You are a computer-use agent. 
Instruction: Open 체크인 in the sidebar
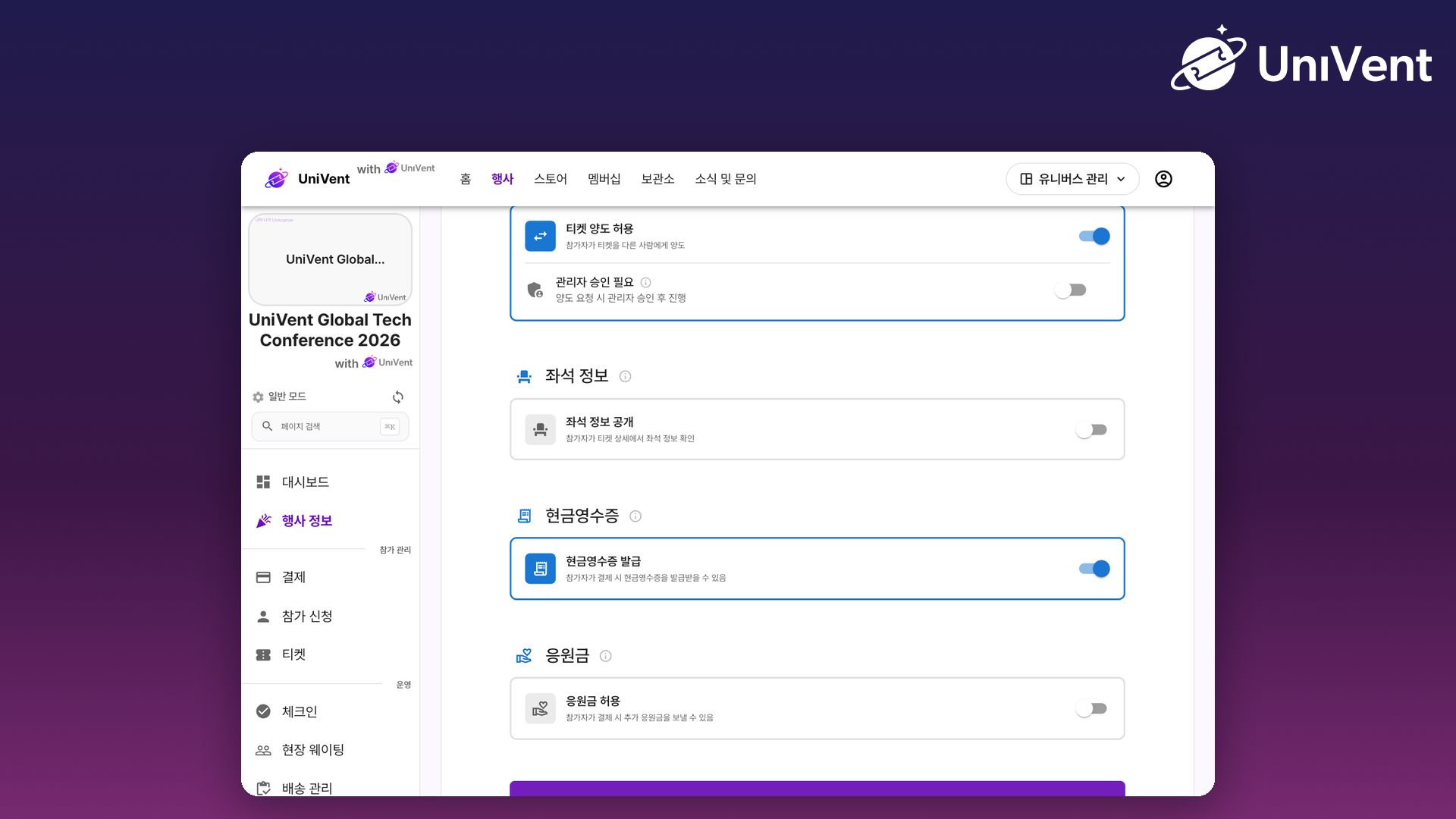coord(330,711)
